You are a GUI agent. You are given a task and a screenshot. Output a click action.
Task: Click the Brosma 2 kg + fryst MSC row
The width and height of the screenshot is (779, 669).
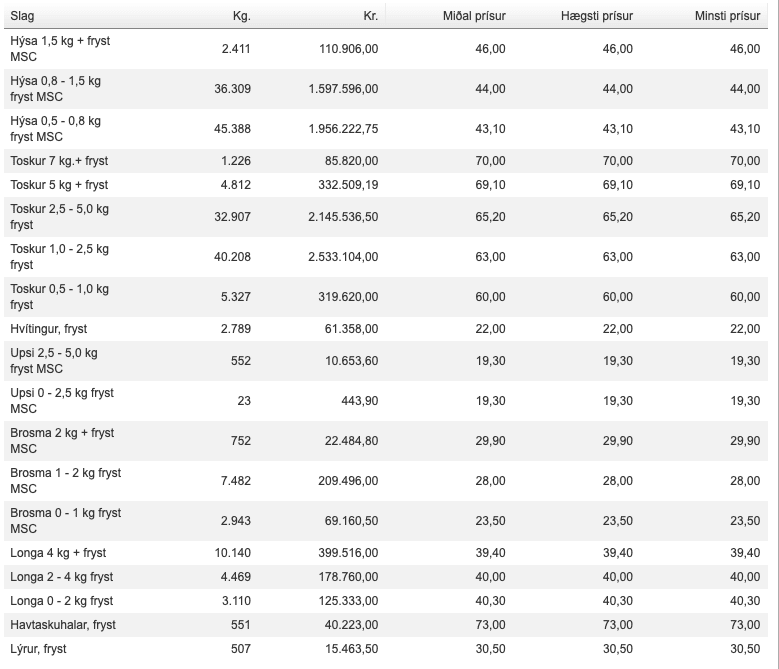point(62,441)
